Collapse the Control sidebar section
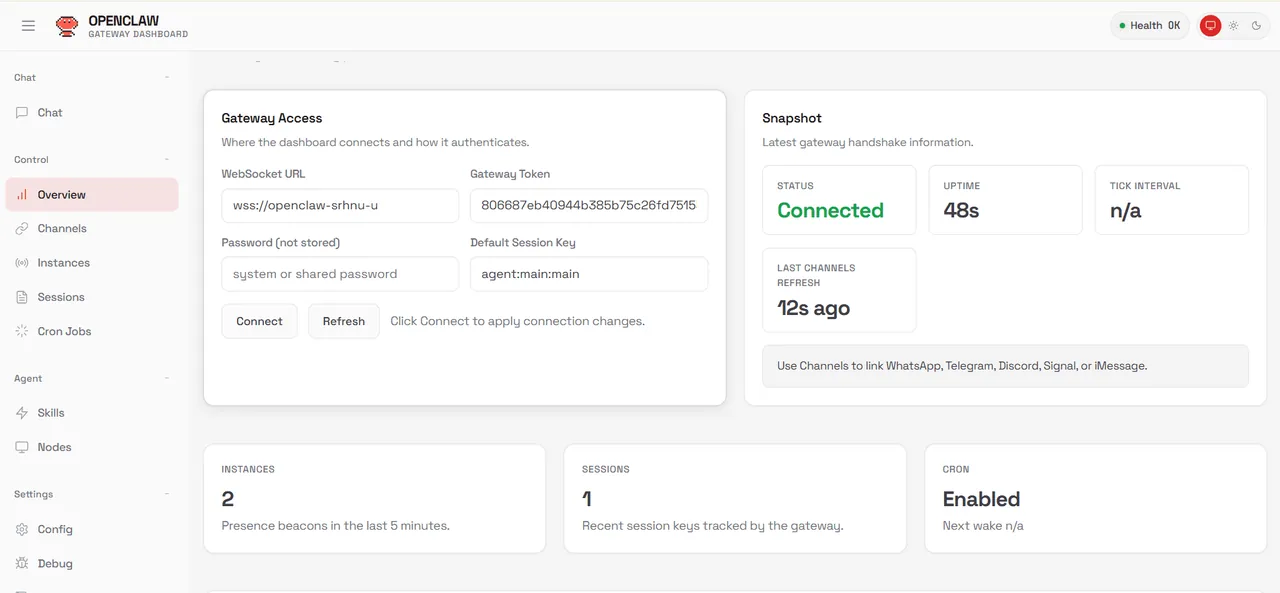The height and width of the screenshot is (593, 1280). click(x=167, y=159)
